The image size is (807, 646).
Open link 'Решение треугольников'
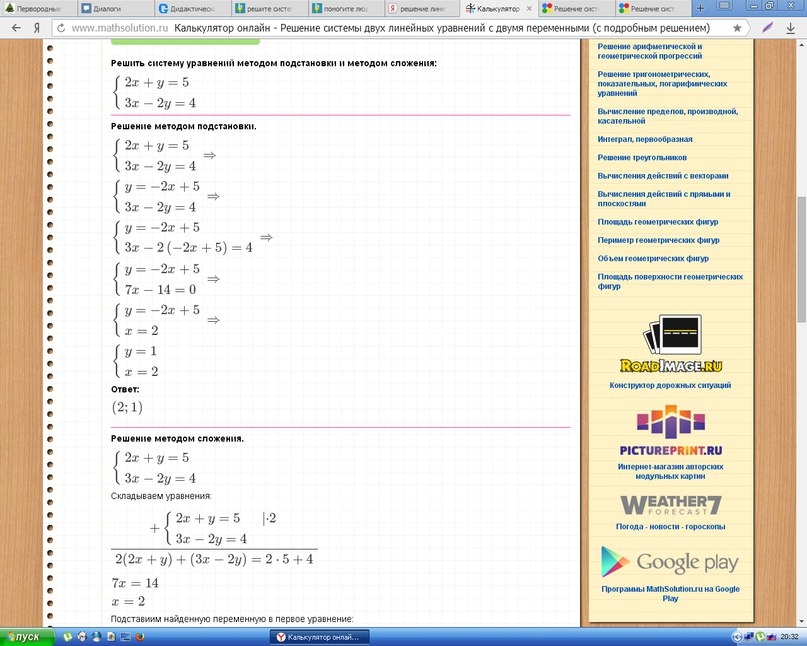coord(642,158)
